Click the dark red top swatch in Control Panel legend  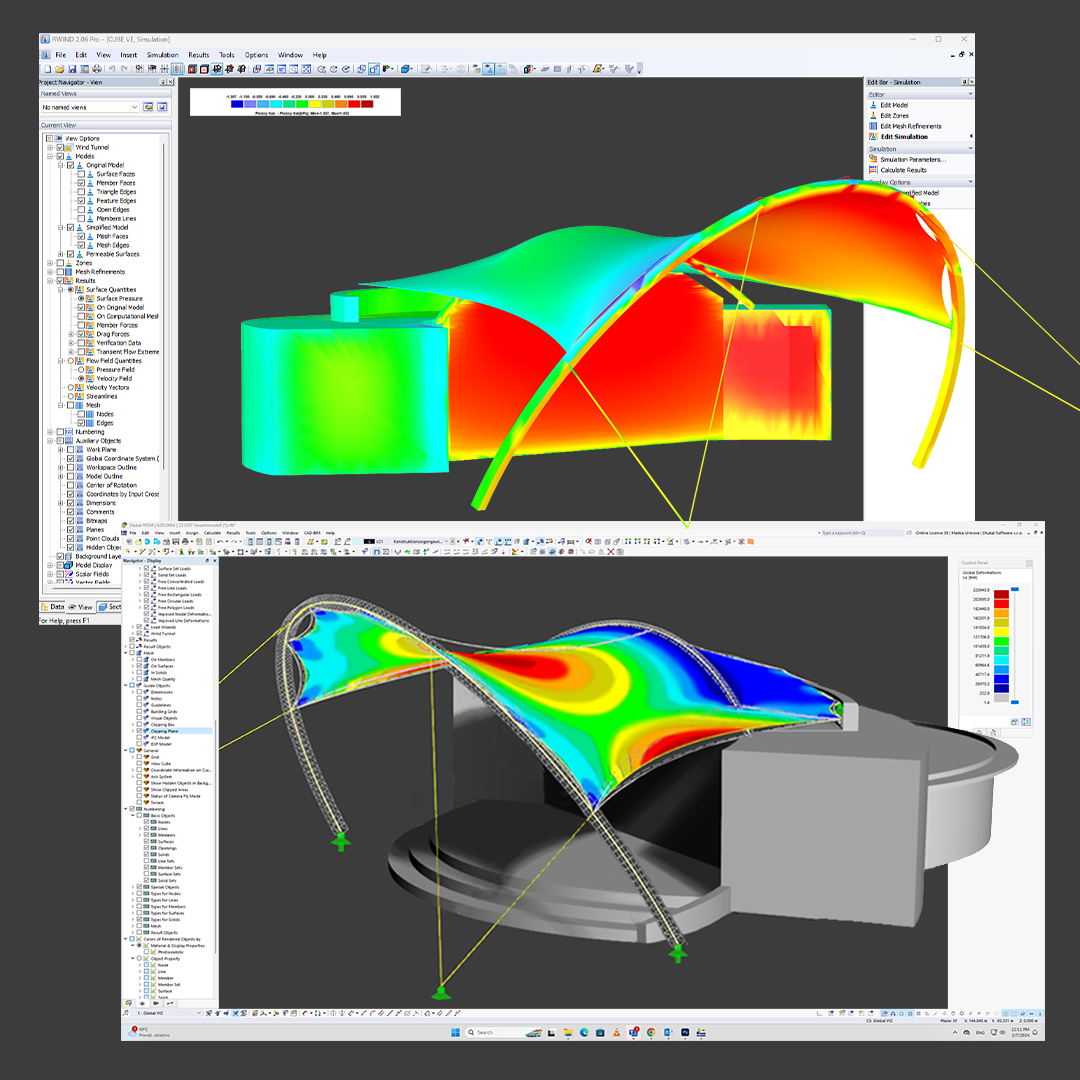click(1001, 593)
